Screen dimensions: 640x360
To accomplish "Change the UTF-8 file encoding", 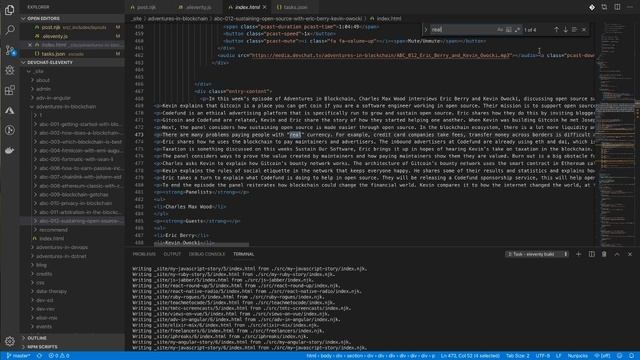I will coord(542,356).
